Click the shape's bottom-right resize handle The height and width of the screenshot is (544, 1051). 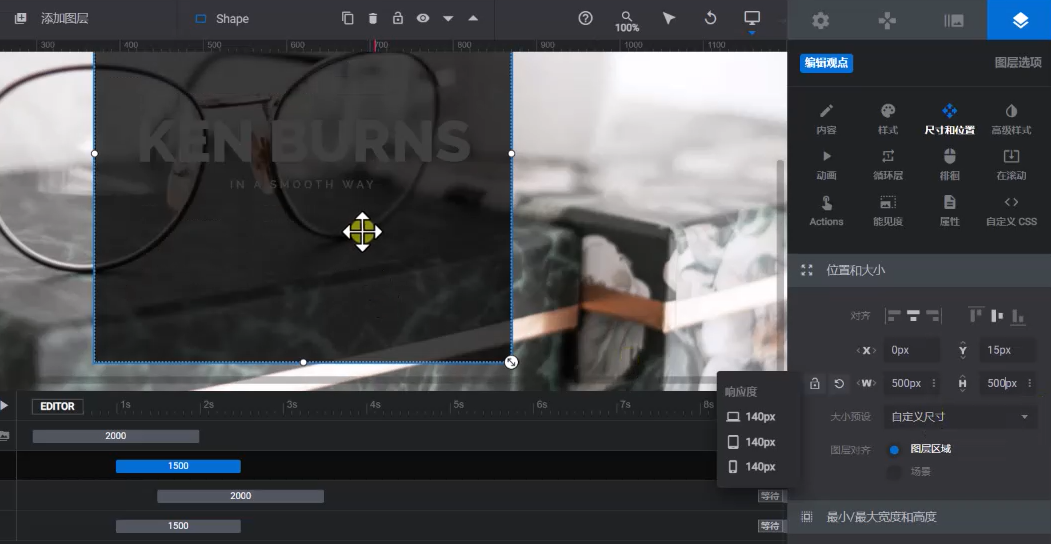pyautogui.click(x=511, y=362)
